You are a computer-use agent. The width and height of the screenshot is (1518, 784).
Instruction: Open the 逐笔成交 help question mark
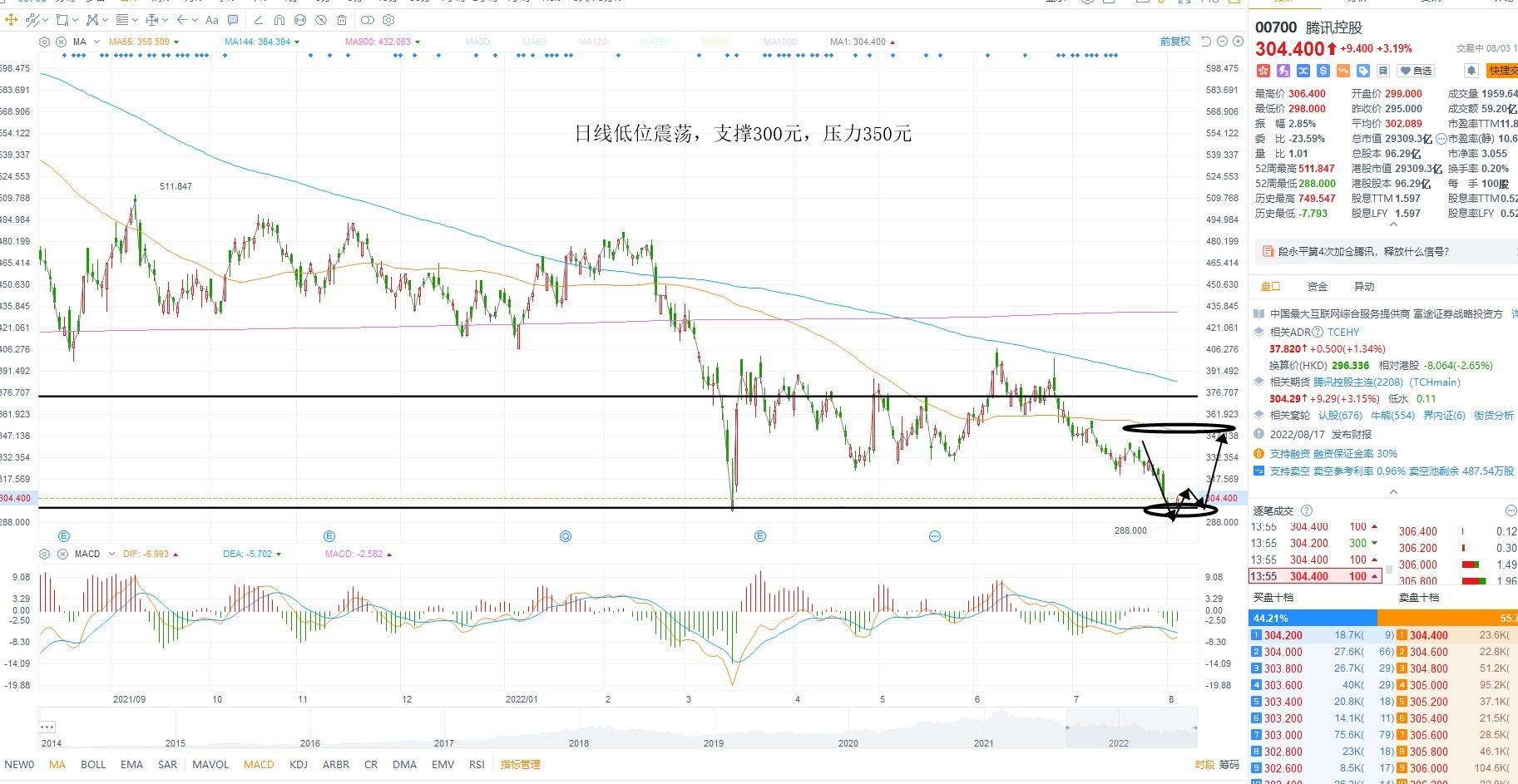coord(1306,510)
